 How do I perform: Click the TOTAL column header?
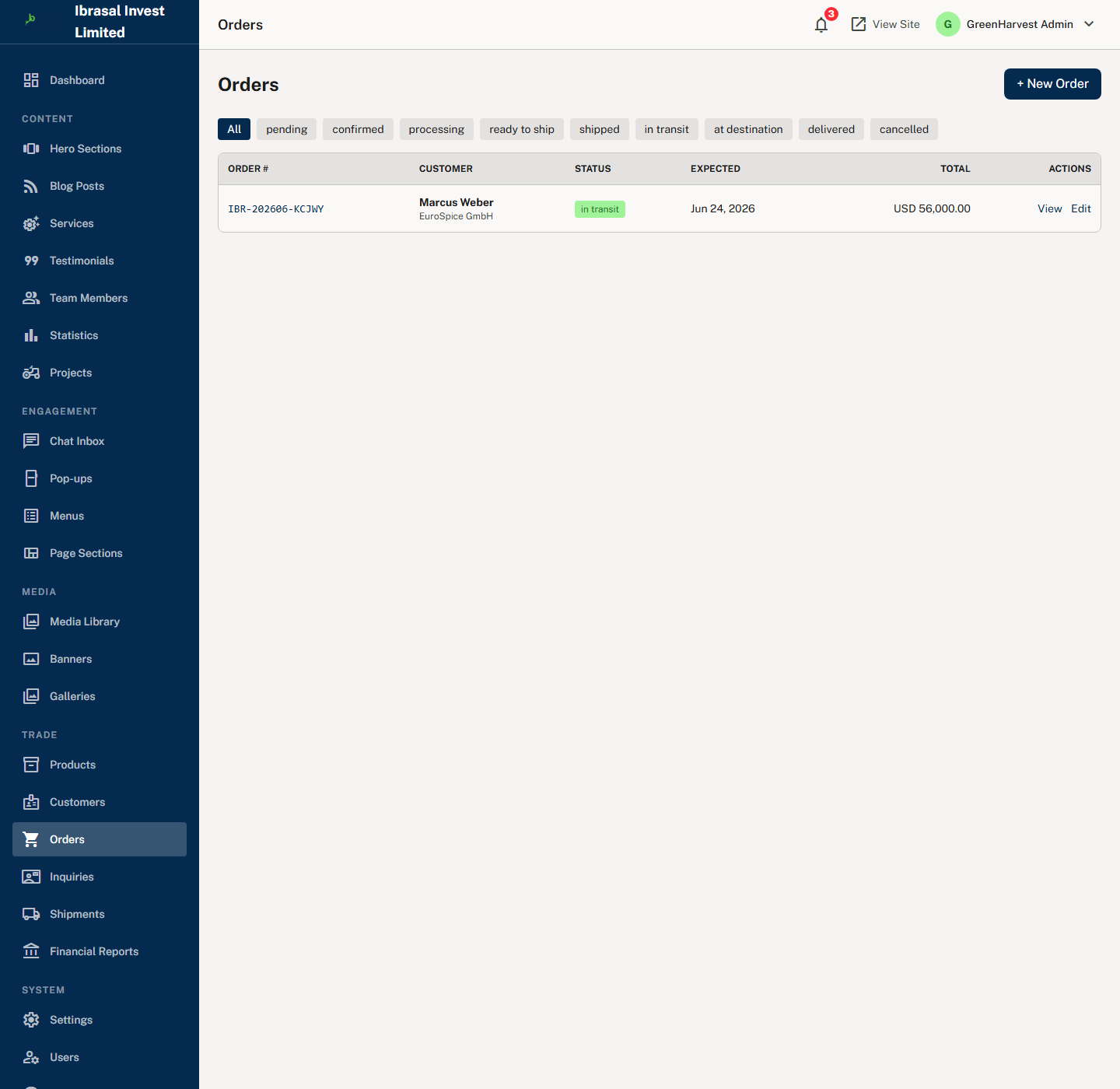click(955, 169)
